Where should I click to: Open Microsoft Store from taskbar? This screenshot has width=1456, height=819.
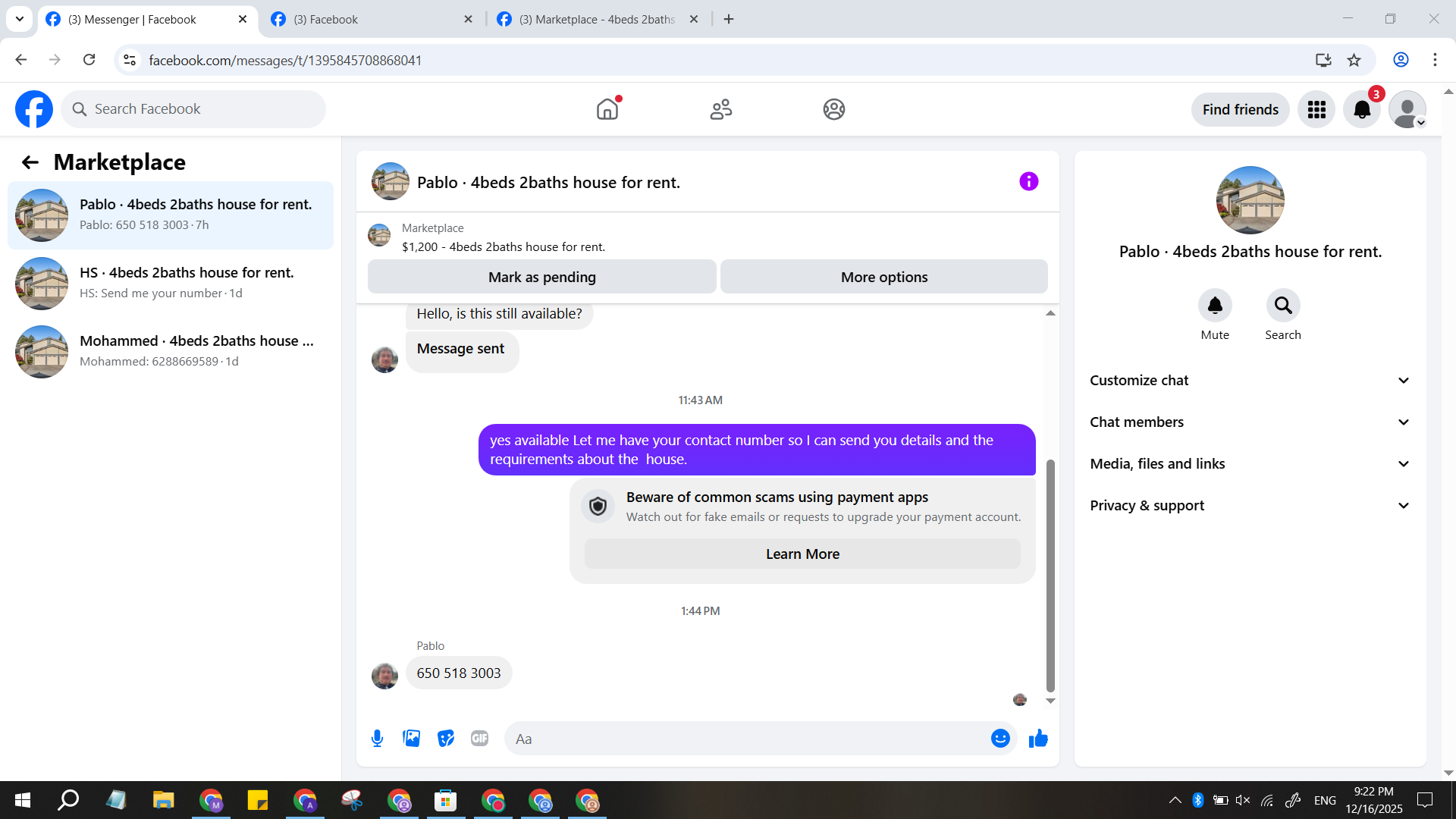click(445, 800)
